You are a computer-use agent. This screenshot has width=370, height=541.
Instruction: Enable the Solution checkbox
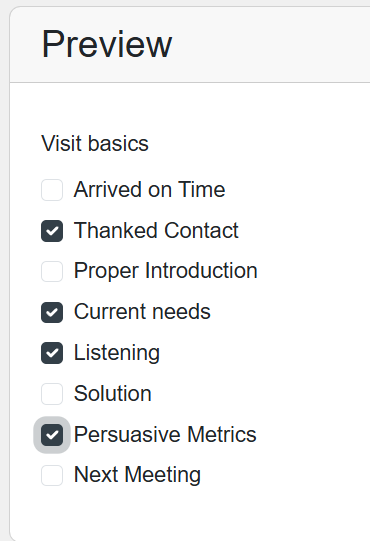pyautogui.click(x=52, y=394)
